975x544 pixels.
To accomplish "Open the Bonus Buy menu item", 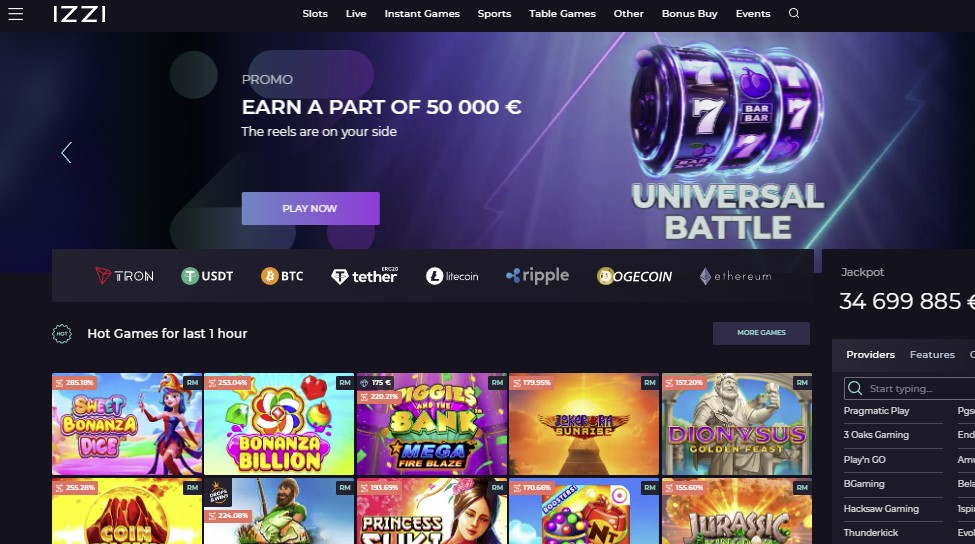I will 690,14.
